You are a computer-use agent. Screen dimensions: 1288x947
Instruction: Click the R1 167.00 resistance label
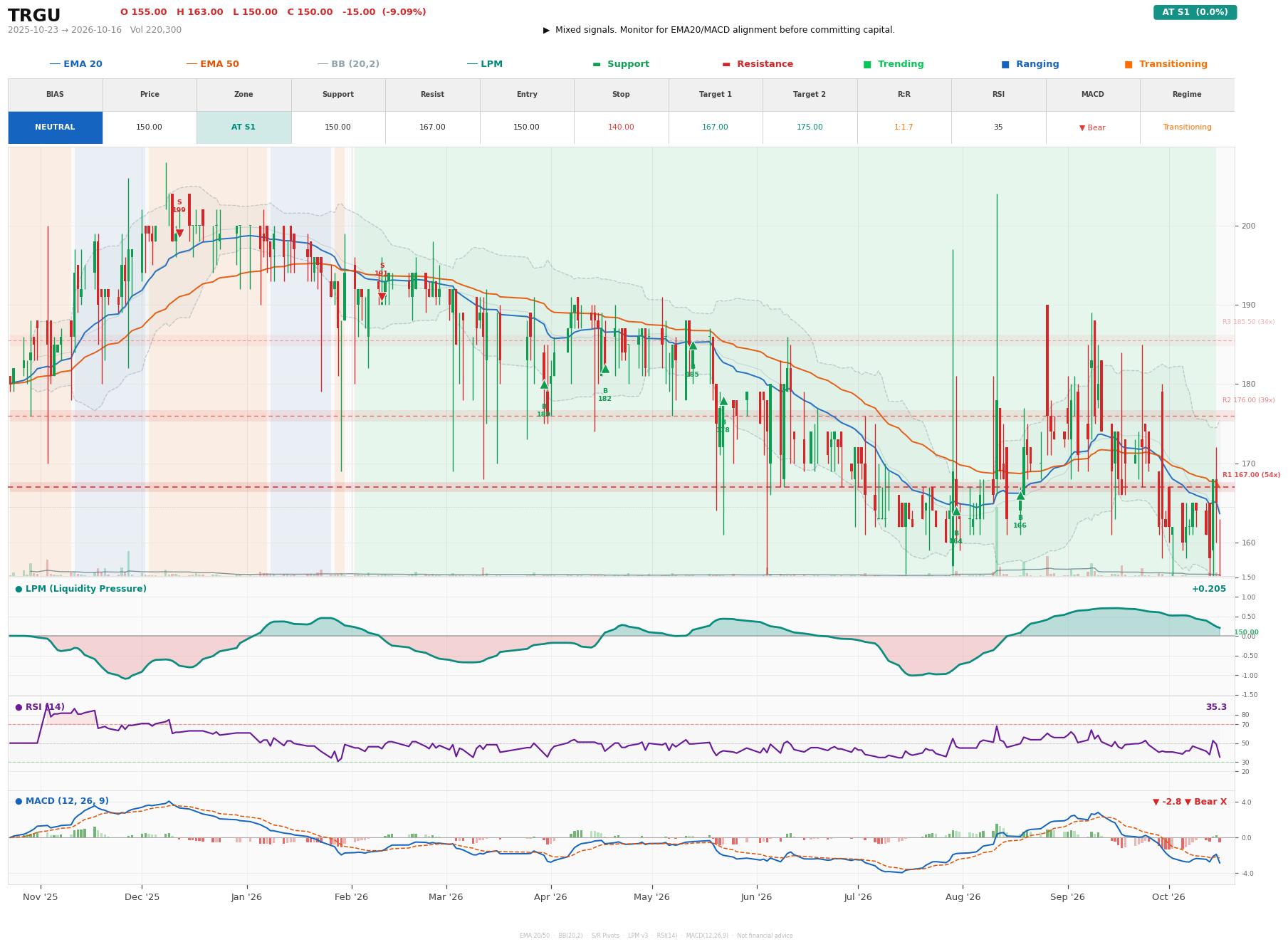click(1251, 475)
